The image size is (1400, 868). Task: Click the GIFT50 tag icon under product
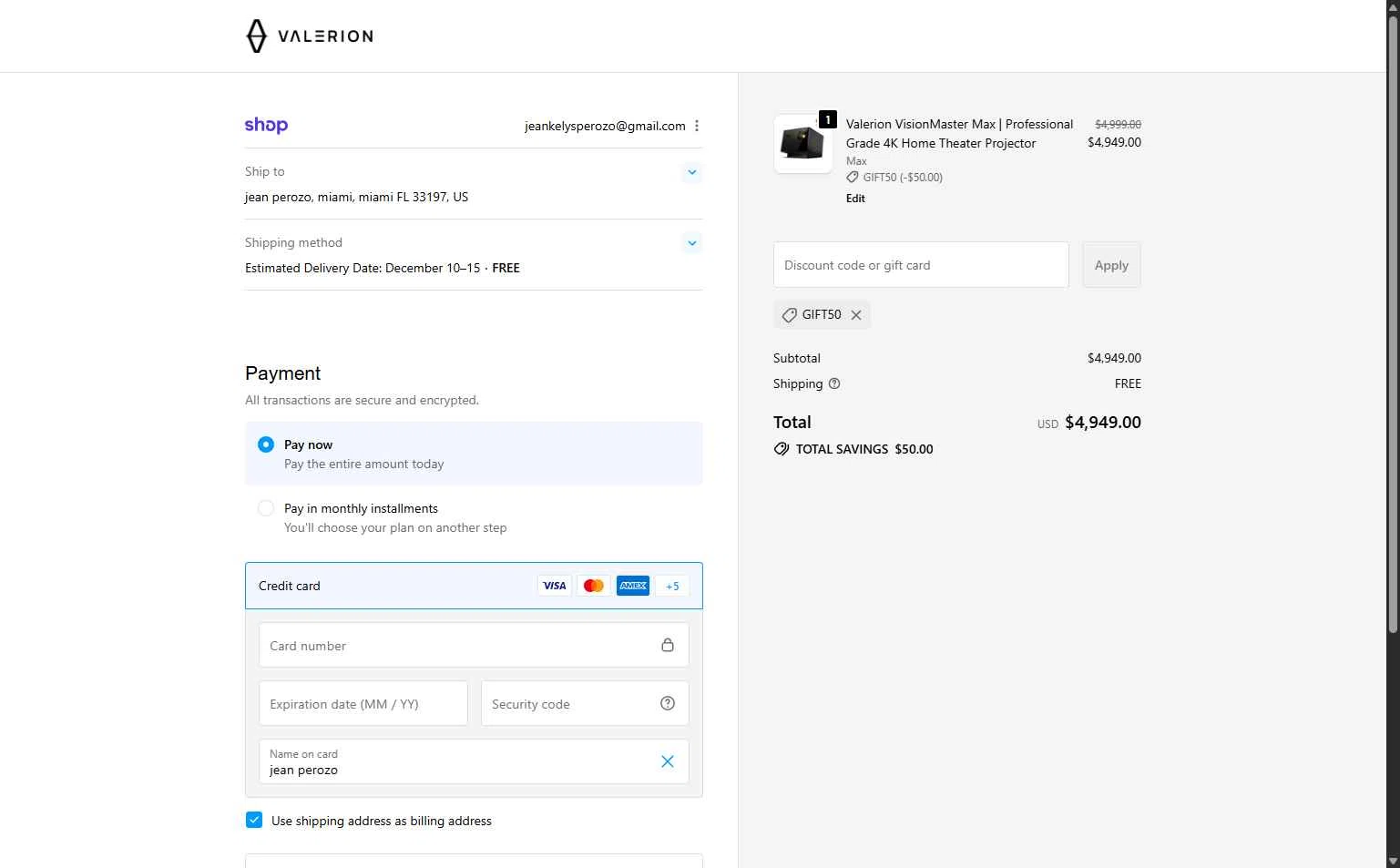point(853,177)
